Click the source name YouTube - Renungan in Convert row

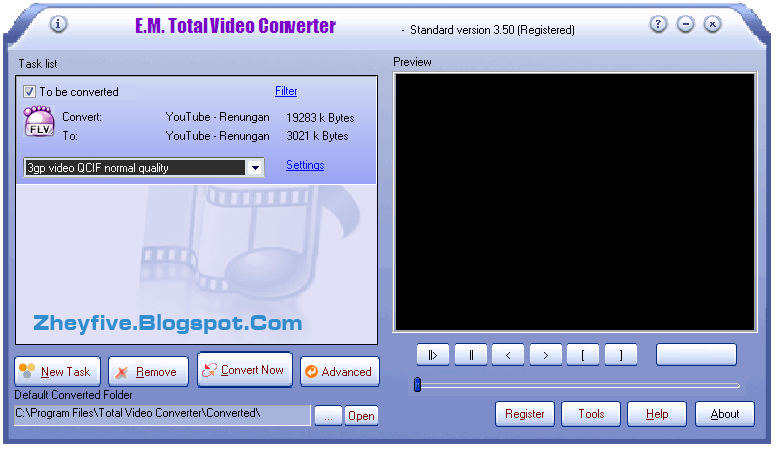pos(217,117)
